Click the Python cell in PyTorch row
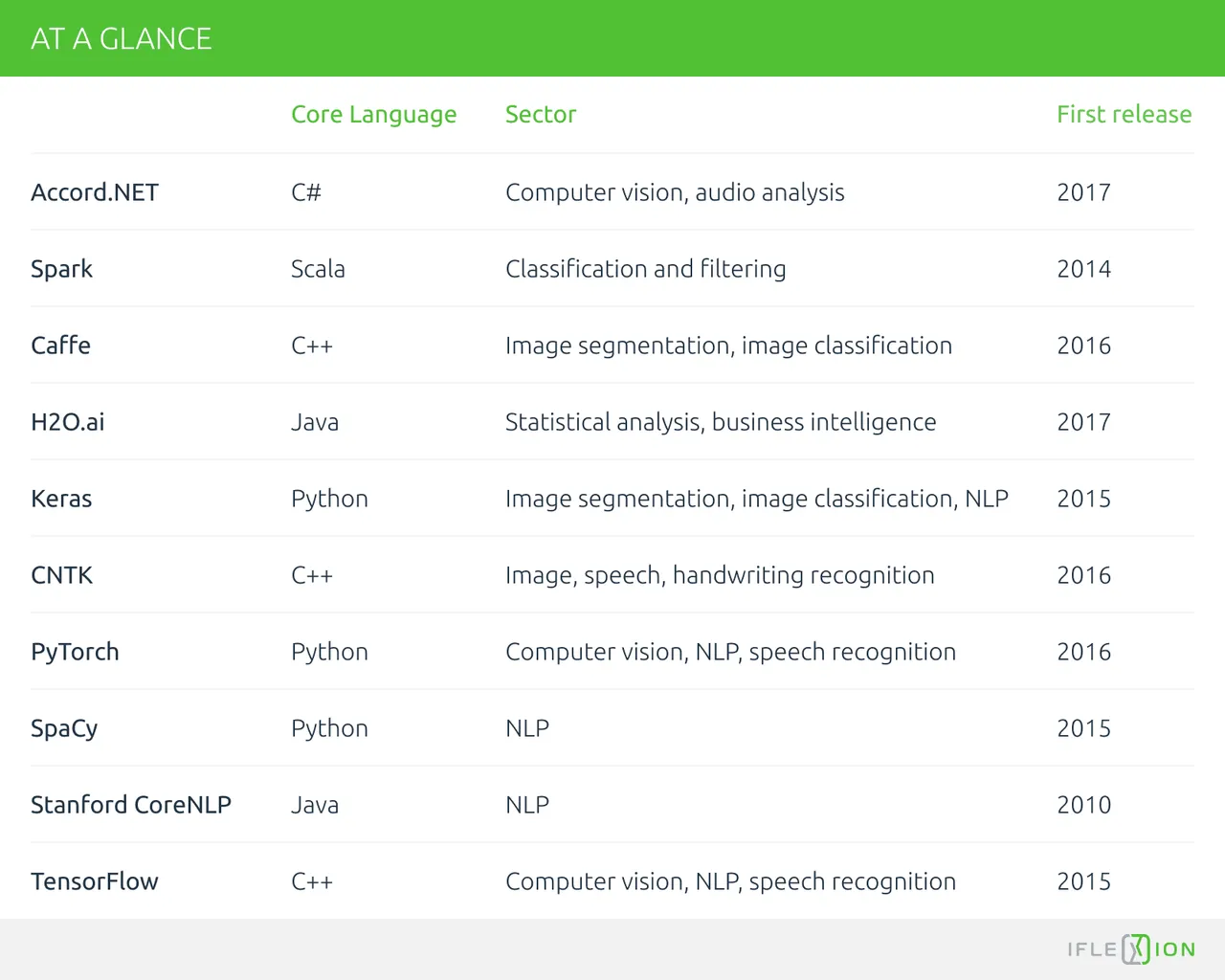1225x980 pixels. (x=330, y=653)
